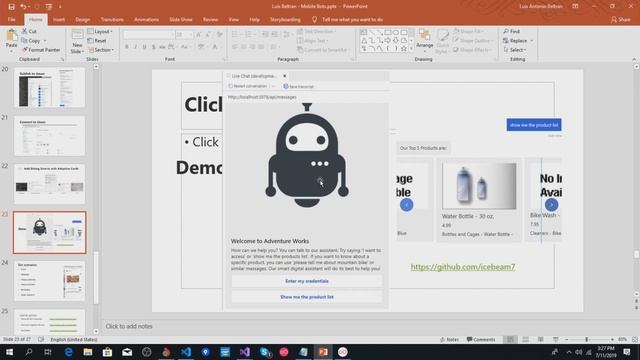This screenshot has width=640, height=360.
Task: Switch to Normal view in the status bar
Action: click(x=510, y=340)
